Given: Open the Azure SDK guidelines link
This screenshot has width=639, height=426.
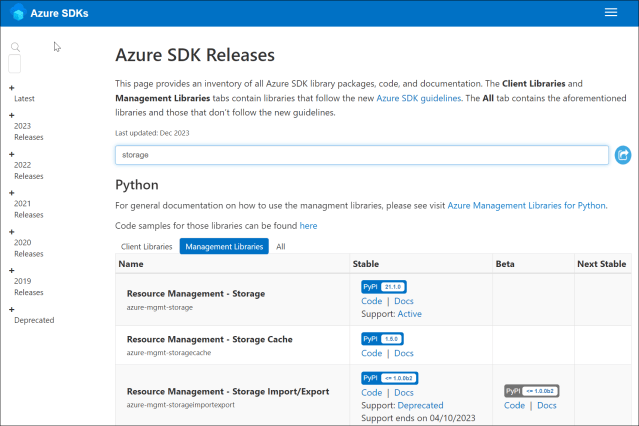Looking at the screenshot, I should 419,98.
